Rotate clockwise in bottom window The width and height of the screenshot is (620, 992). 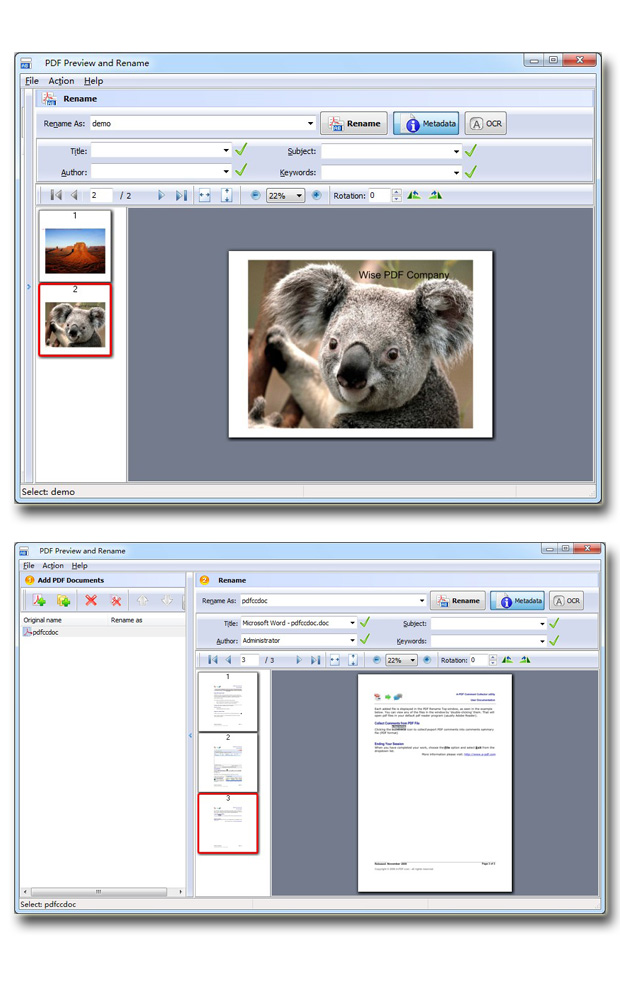click(x=525, y=660)
